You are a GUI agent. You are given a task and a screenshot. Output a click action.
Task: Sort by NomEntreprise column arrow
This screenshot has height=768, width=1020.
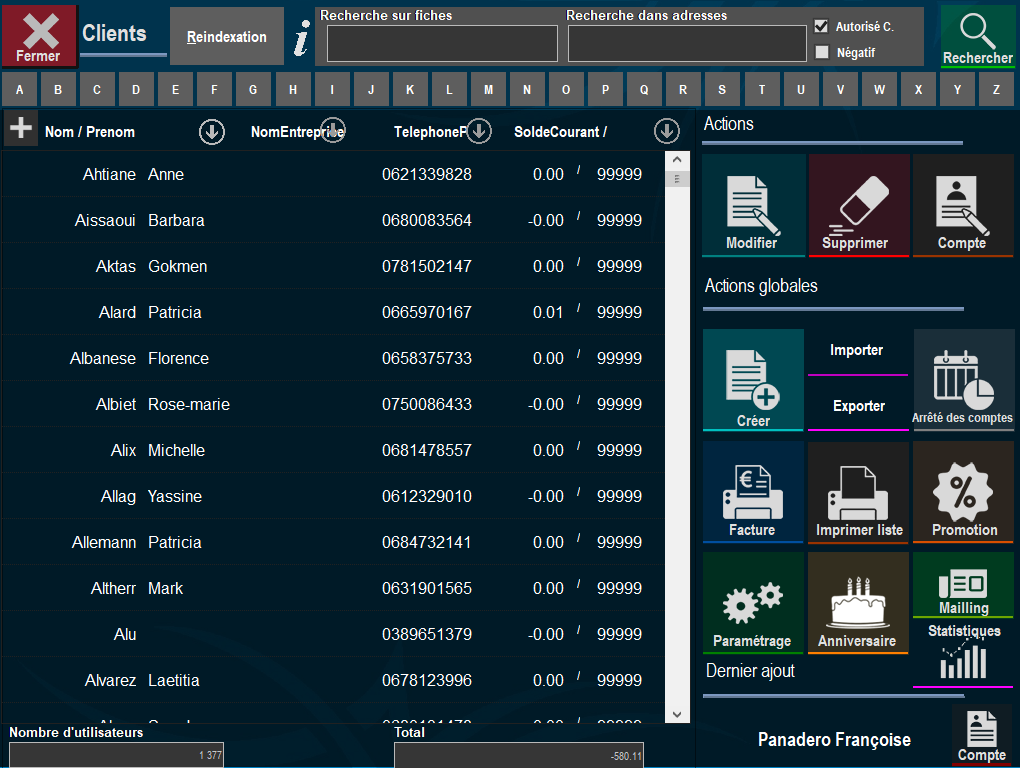click(332, 129)
